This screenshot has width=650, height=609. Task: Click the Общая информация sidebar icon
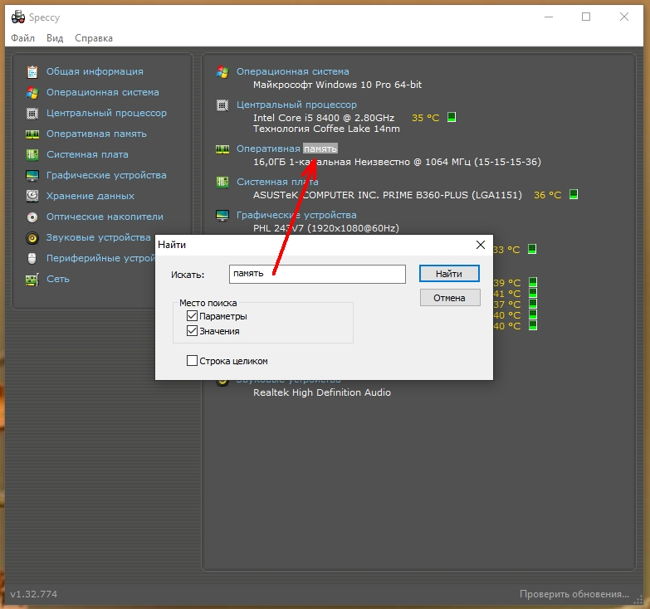32,72
